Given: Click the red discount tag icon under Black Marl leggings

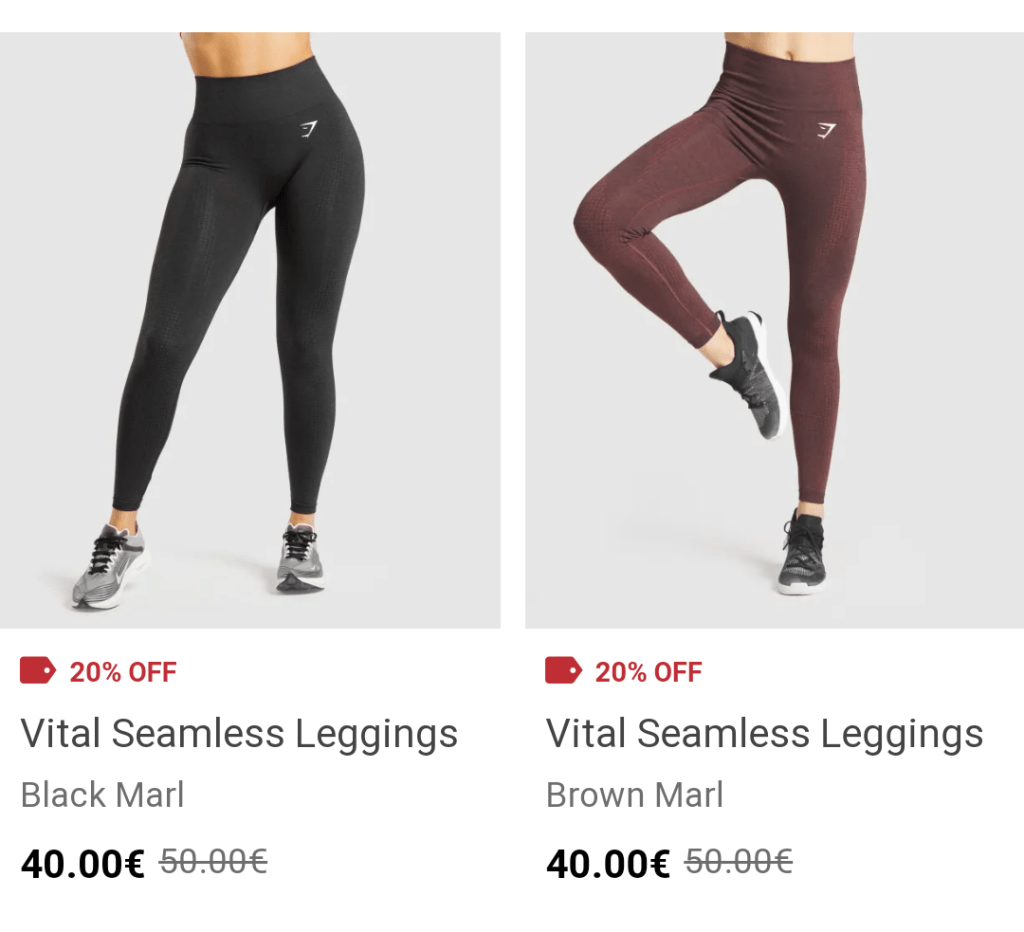Looking at the screenshot, I should 38,671.
